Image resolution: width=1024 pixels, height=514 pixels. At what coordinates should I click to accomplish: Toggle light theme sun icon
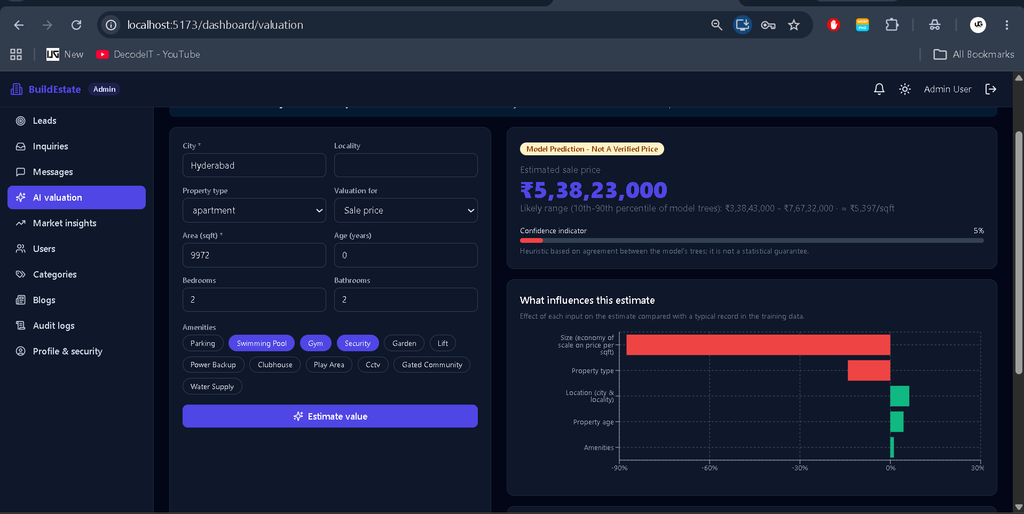tap(904, 89)
